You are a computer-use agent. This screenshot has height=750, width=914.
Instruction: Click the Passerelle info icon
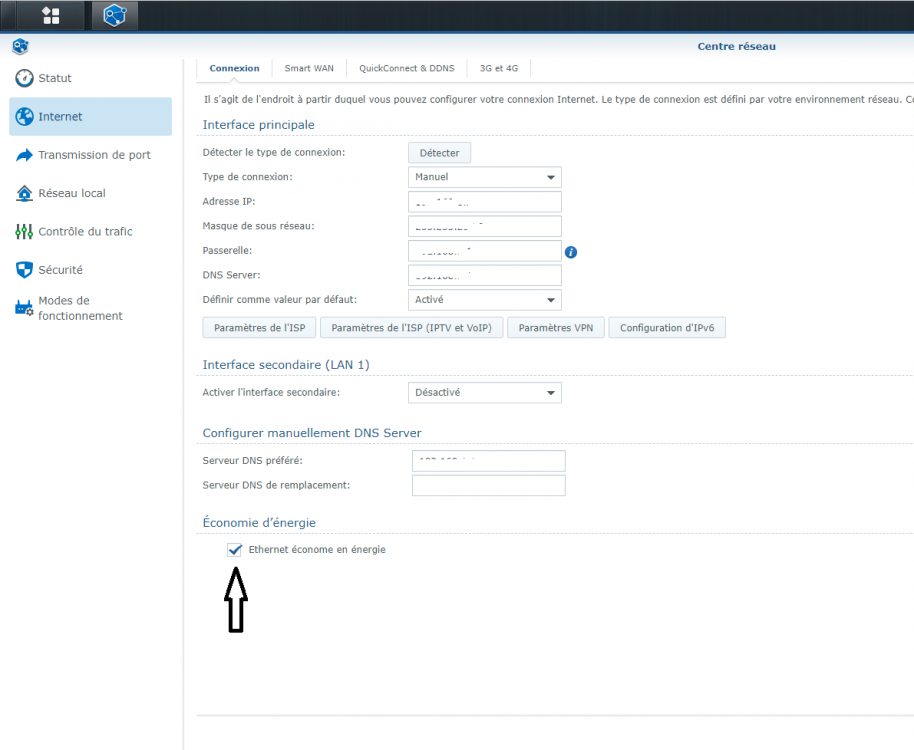tap(571, 252)
